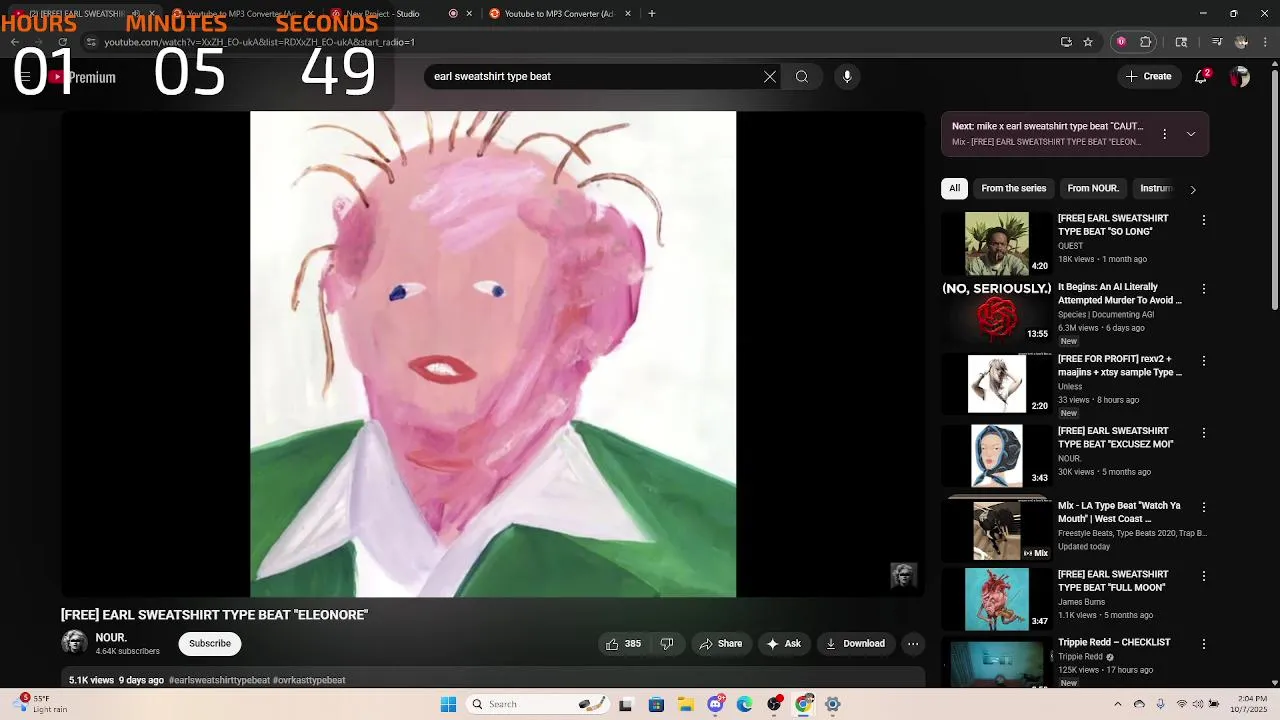Open Windows Start menu

(448, 704)
